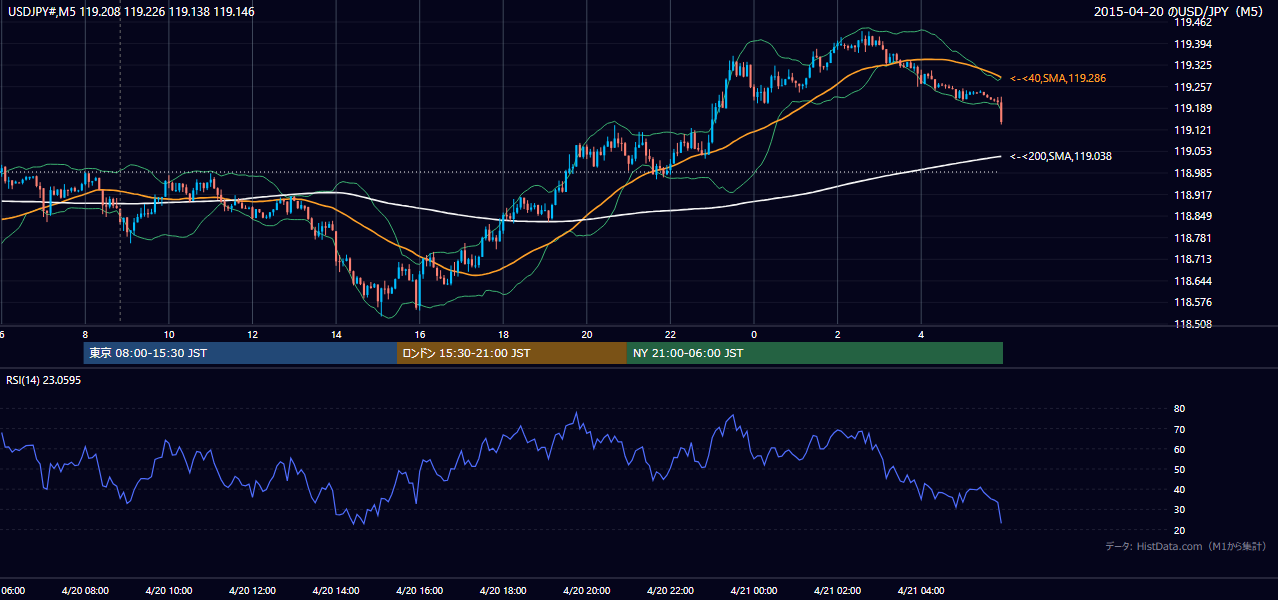Select the NY 21:00-06:00 JST session bar

tap(815, 353)
